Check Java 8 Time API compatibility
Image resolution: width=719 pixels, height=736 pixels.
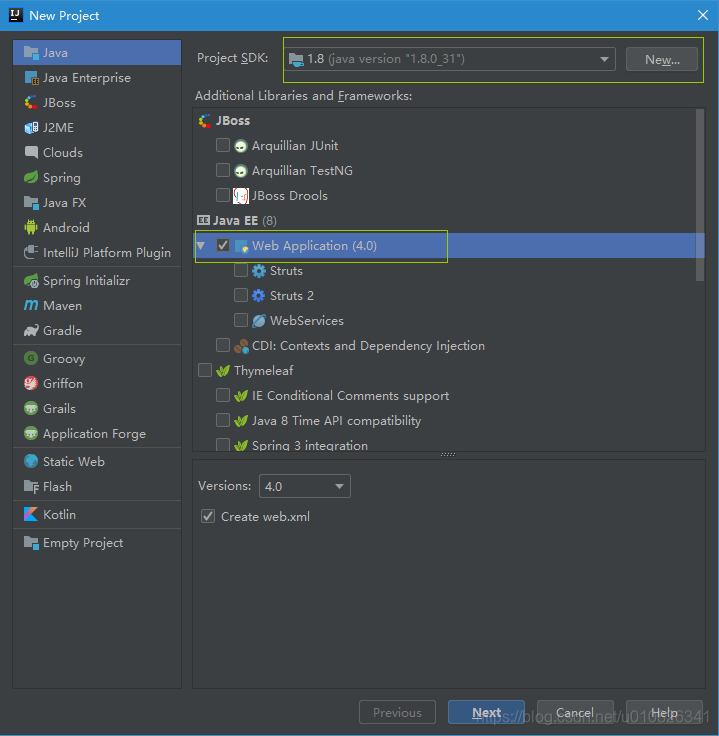pyautogui.click(x=222, y=420)
